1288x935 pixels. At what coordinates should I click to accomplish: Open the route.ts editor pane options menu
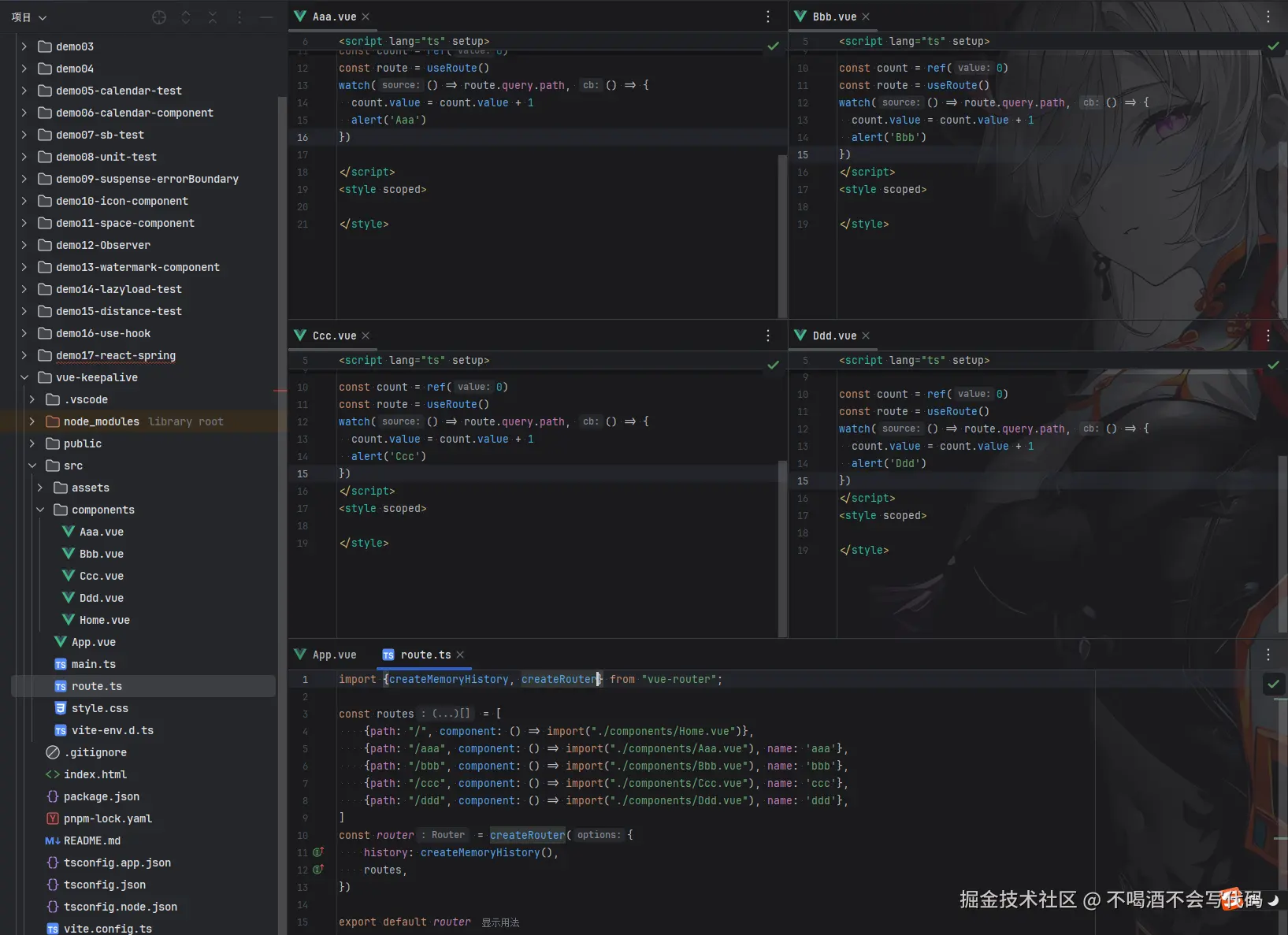pos(1268,655)
